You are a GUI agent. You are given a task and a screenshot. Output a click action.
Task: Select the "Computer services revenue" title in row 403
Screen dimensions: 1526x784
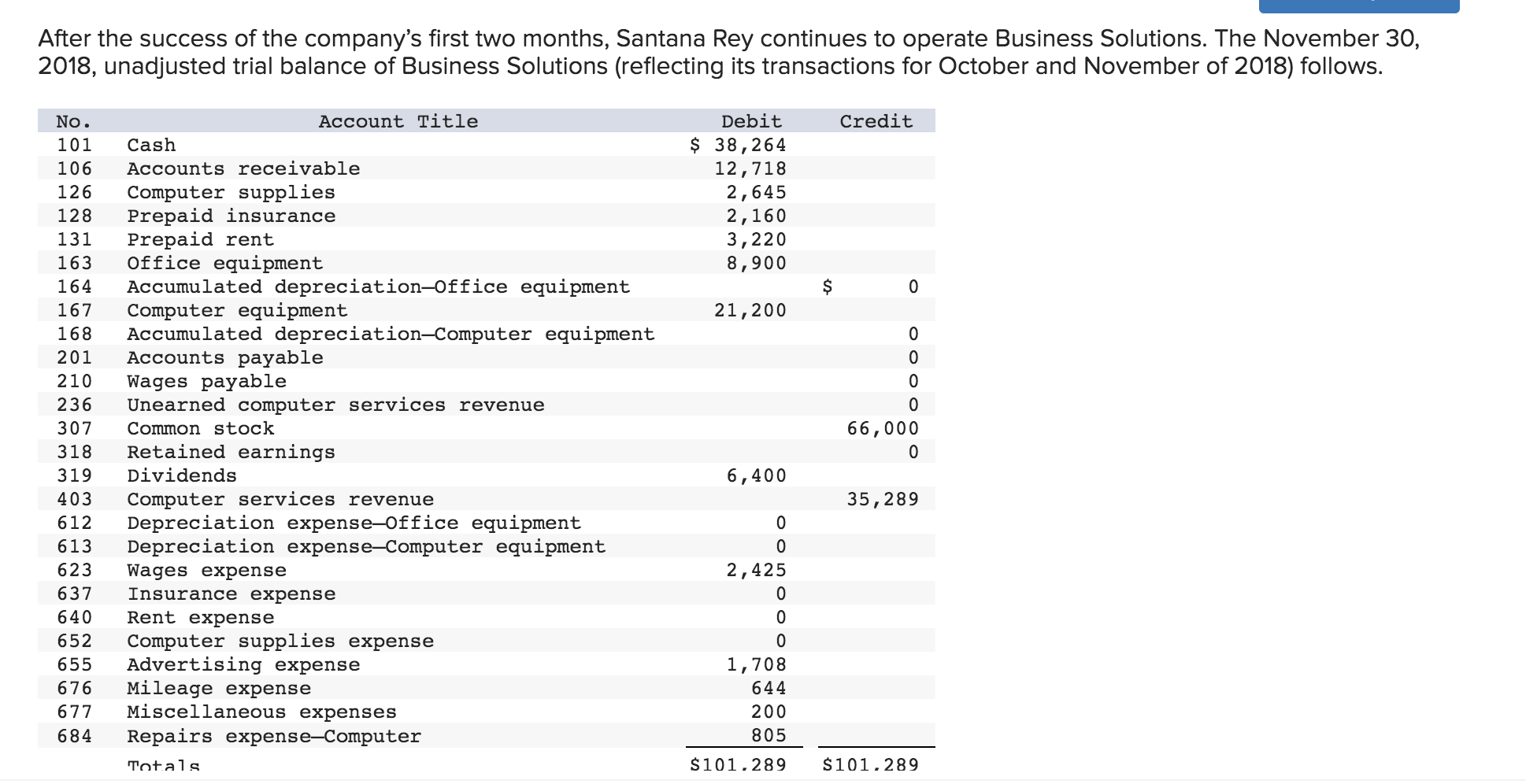click(x=280, y=499)
